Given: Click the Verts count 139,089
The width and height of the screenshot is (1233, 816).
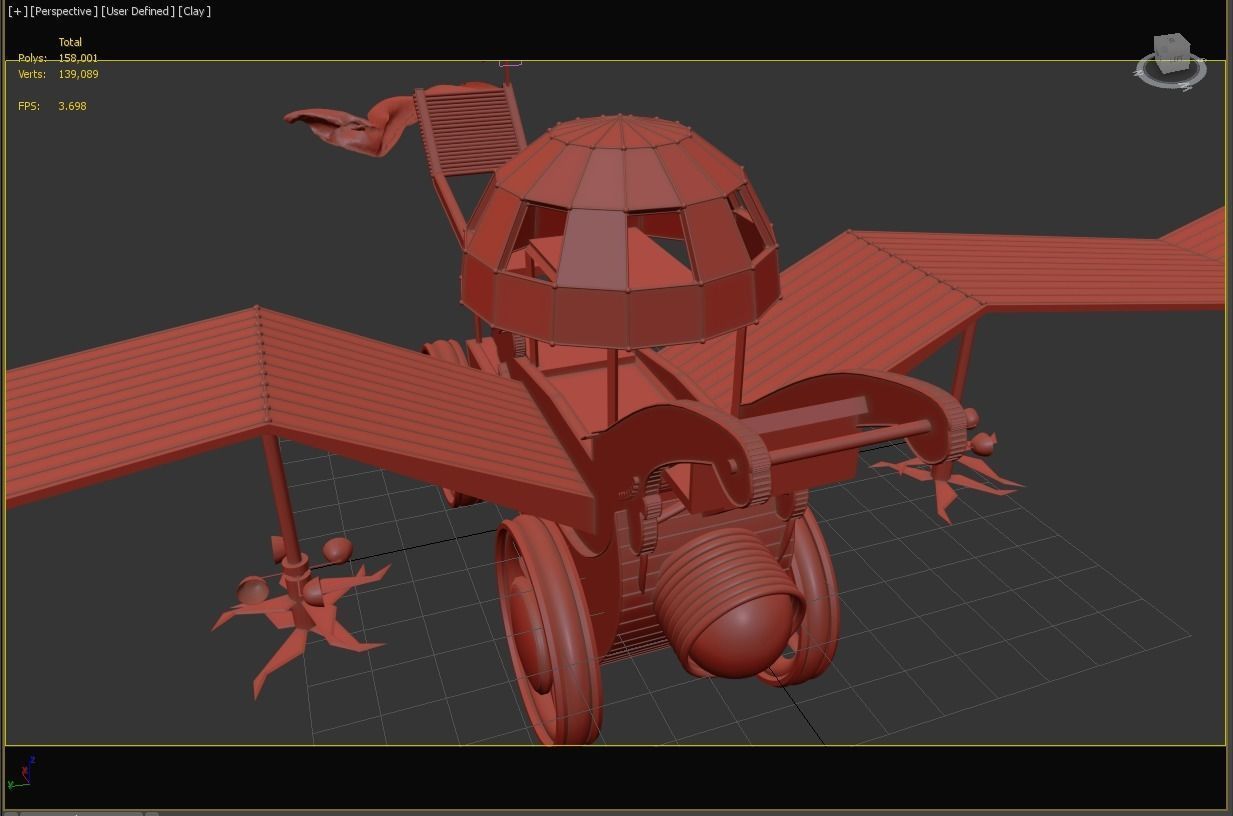Looking at the screenshot, I should point(78,74).
